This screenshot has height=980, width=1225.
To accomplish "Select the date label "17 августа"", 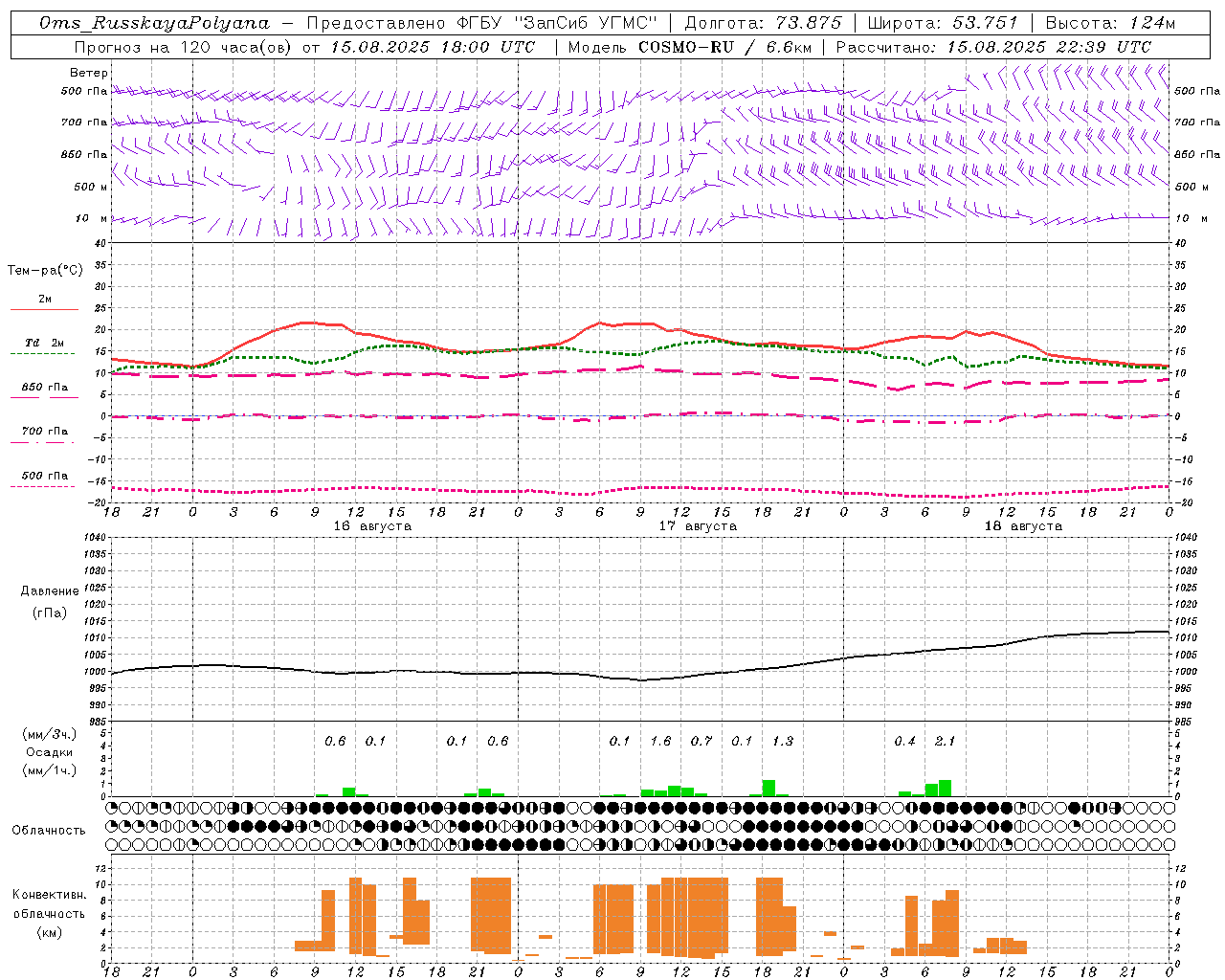I will [698, 526].
